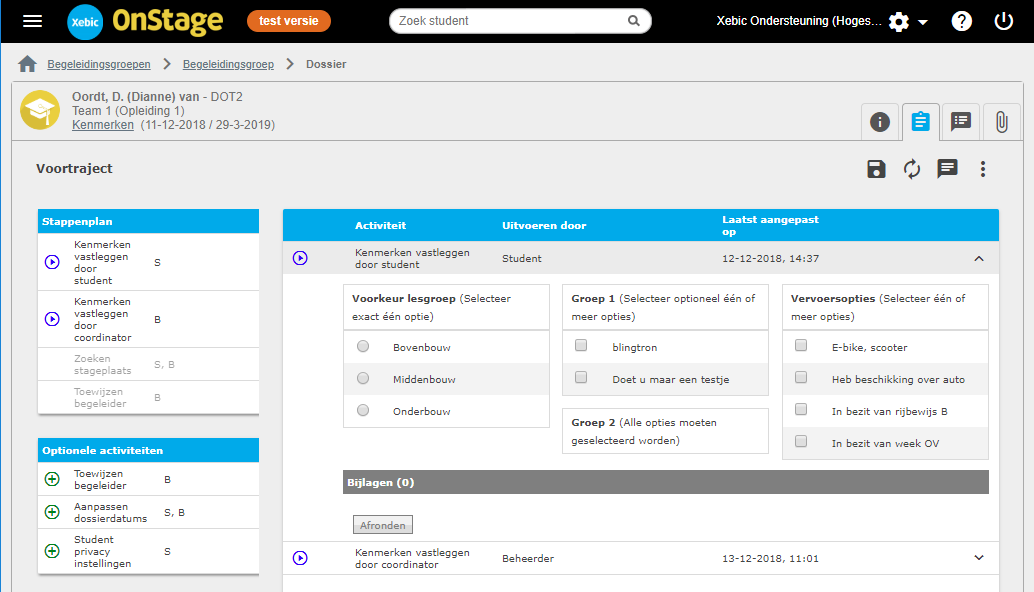The width and height of the screenshot is (1034, 592).
Task: Check Doet u maar een testje
Action: point(581,377)
